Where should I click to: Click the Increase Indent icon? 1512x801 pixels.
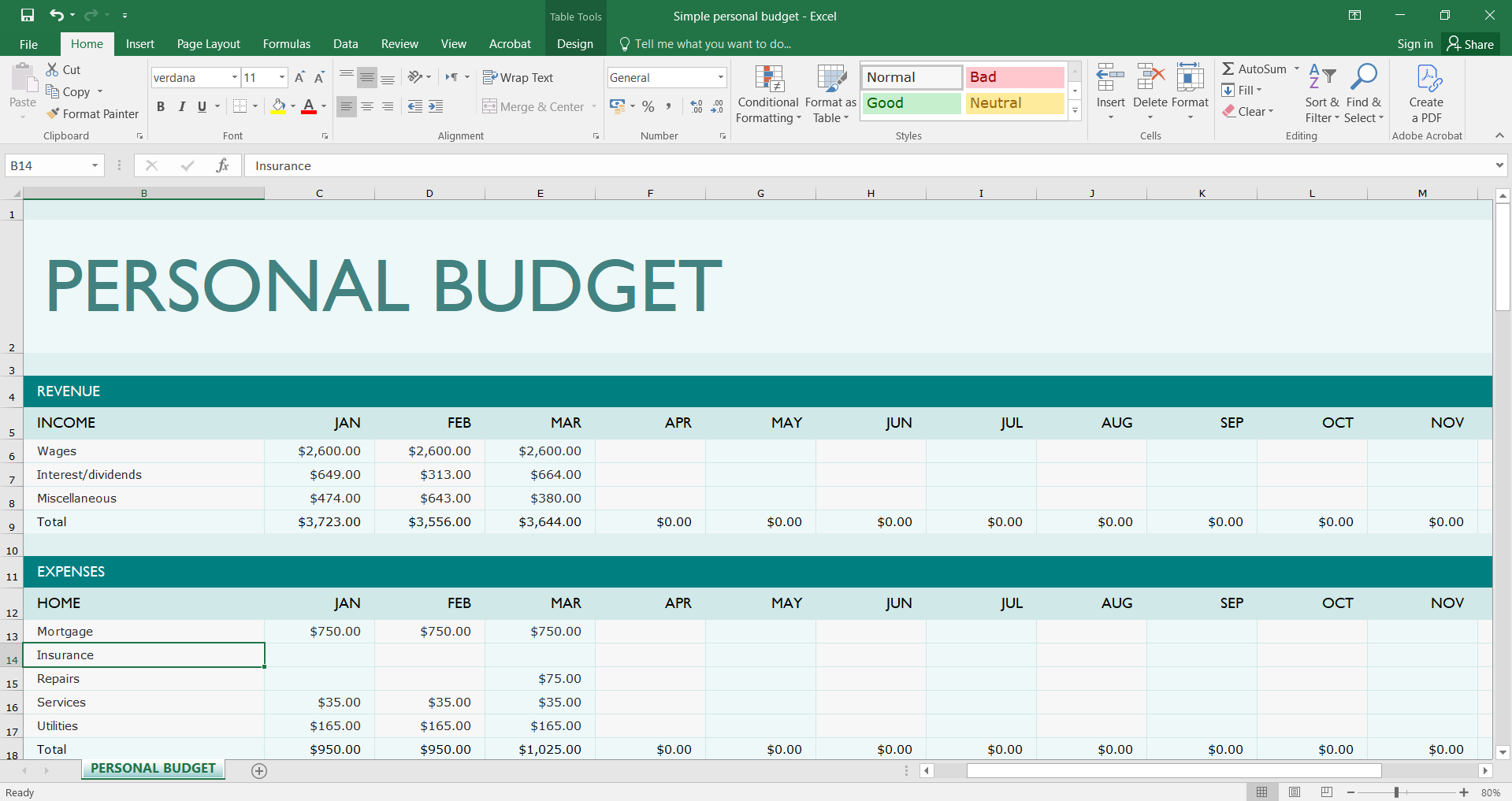pyautogui.click(x=436, y=106)
